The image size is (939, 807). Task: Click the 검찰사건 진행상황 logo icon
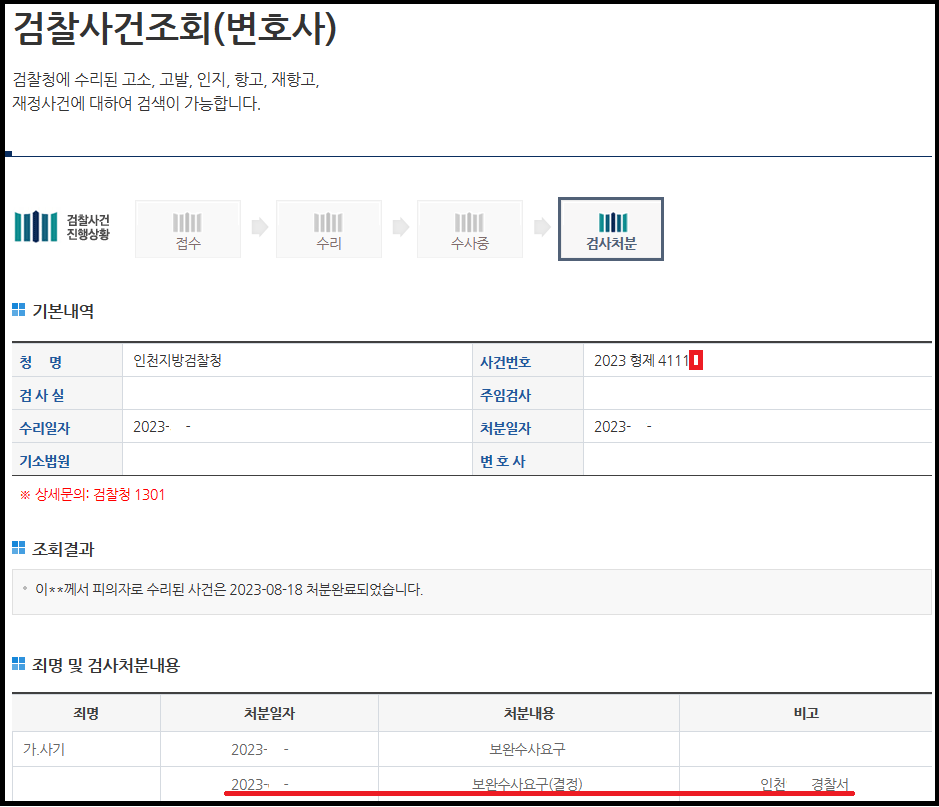(x=36, y=227)
